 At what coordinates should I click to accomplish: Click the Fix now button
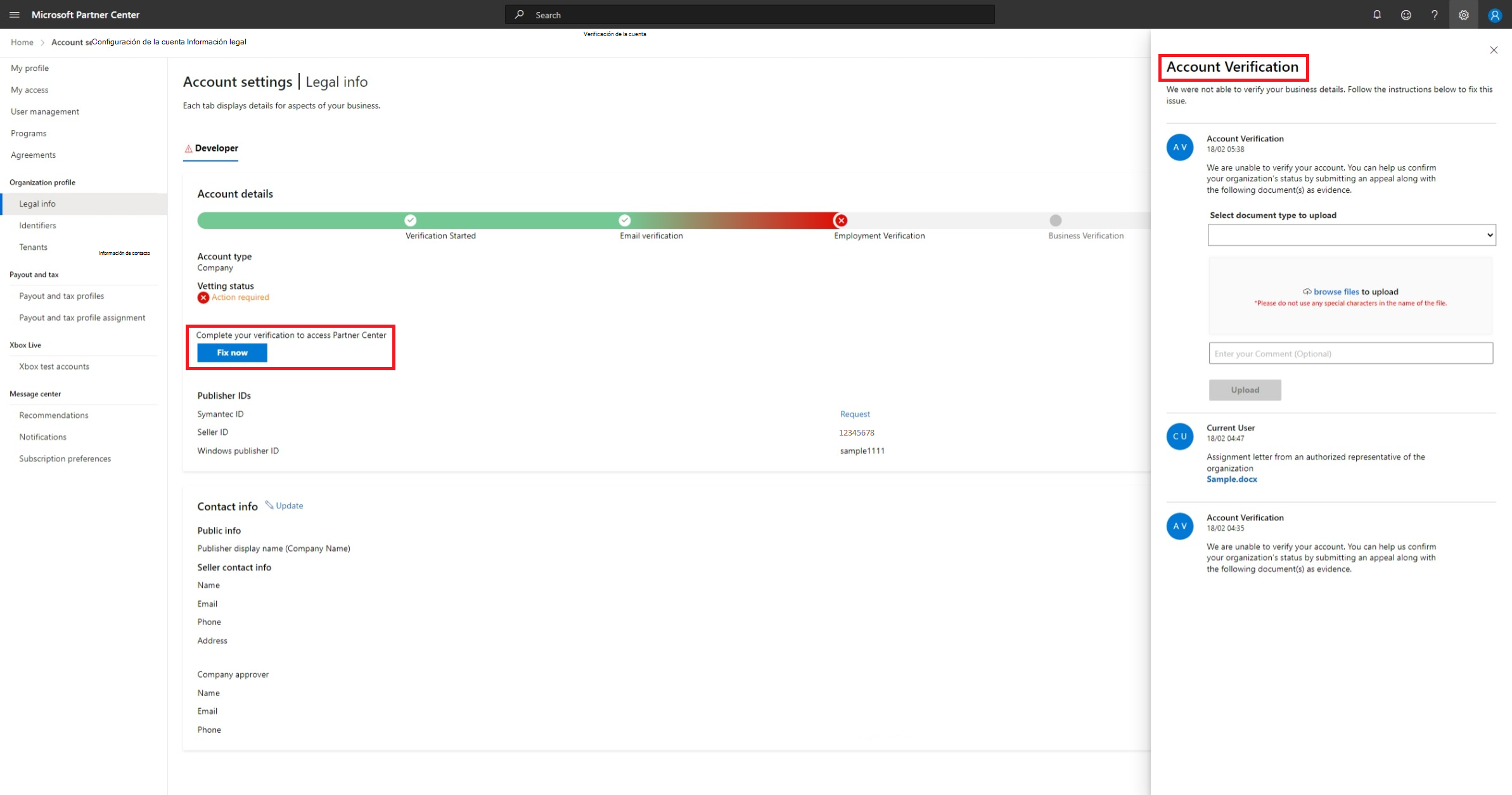click(x=232, y=352)
